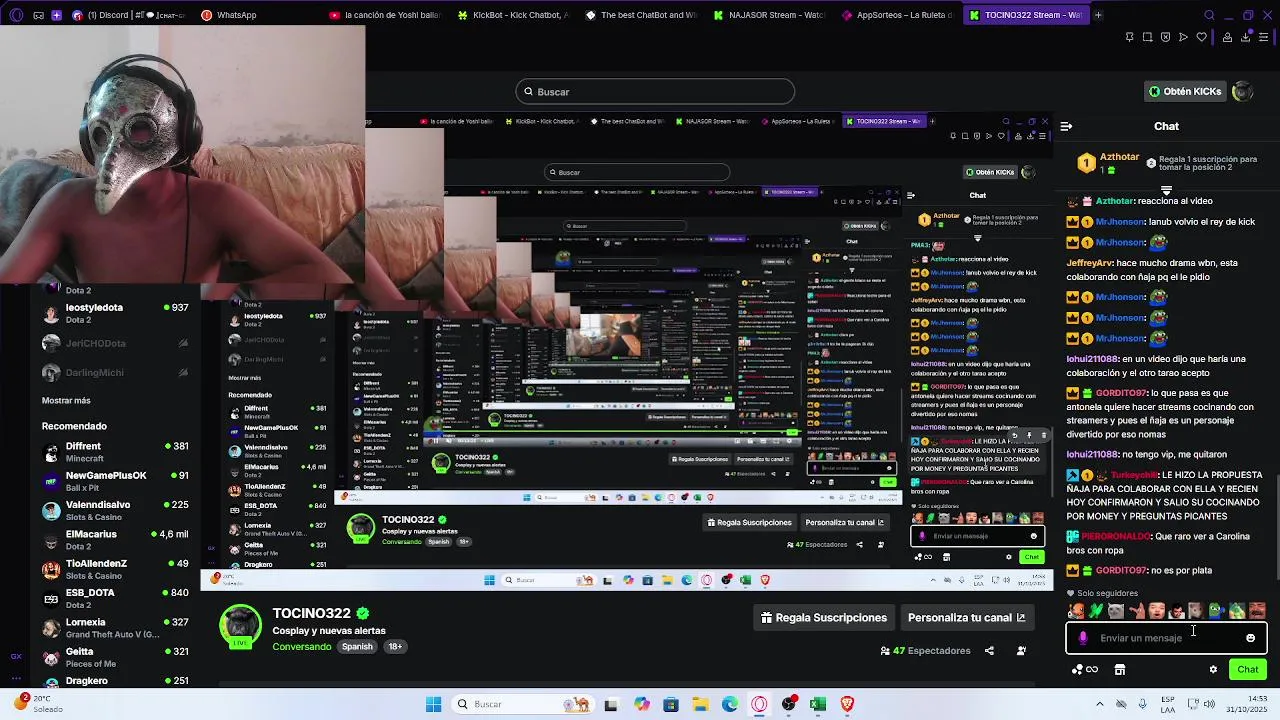
Task: Click the TOCINO322 channel avatar
Action: [240, 627]
